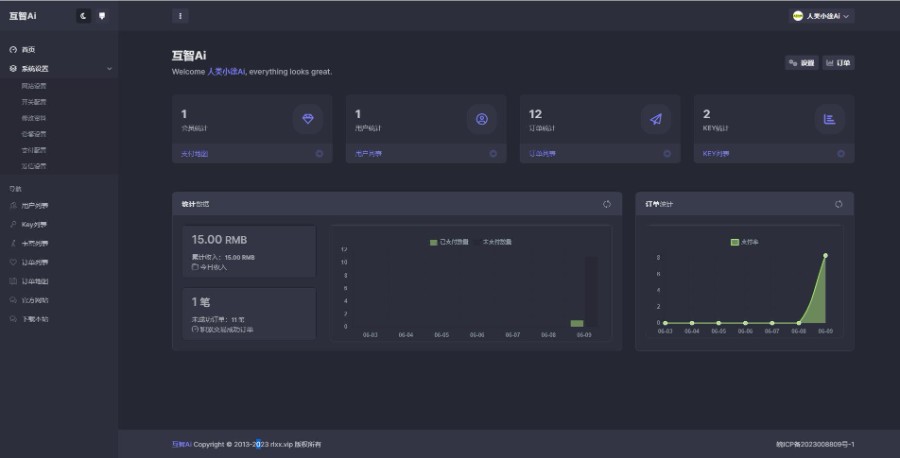This screenshot has height=458, width=900.
Task: Follow the 人类小徒Ai link in the welcome line
Action: [x=226, y=72]
